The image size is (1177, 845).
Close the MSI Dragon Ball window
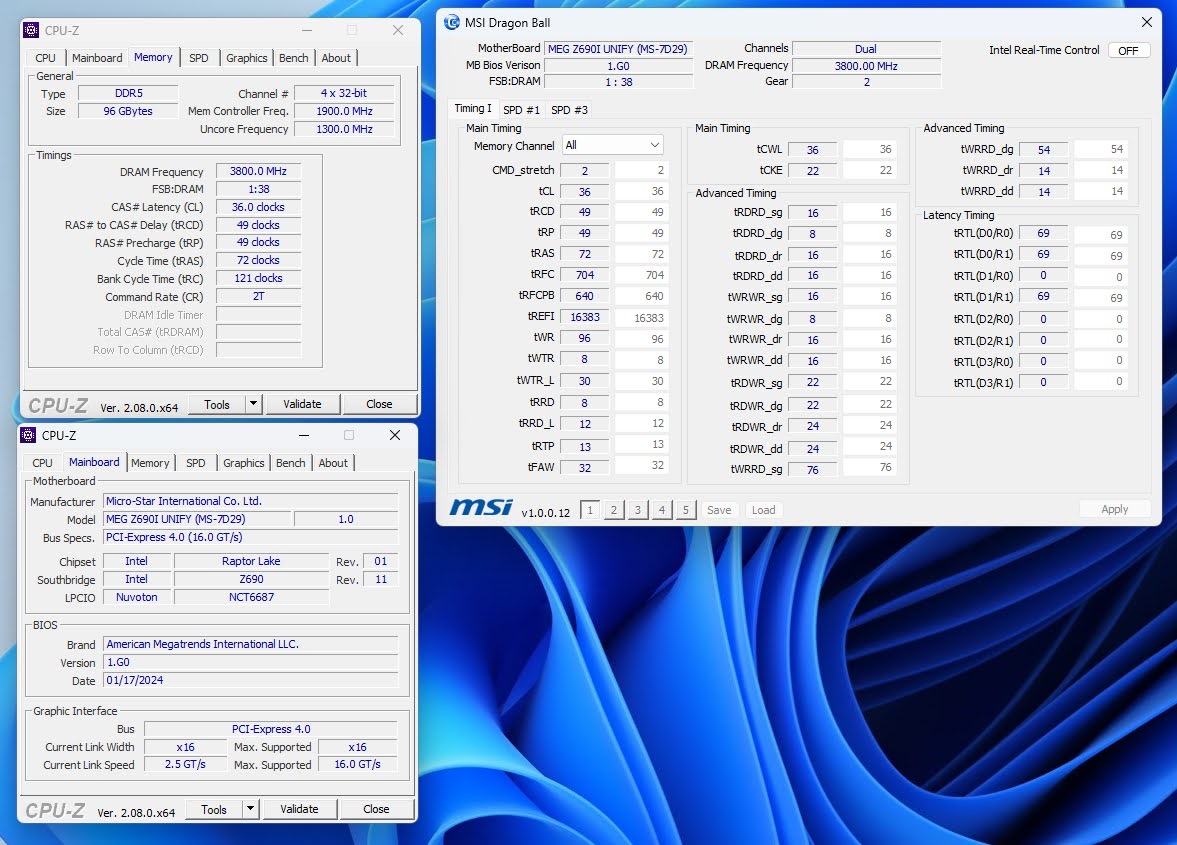coord(1146,23)
